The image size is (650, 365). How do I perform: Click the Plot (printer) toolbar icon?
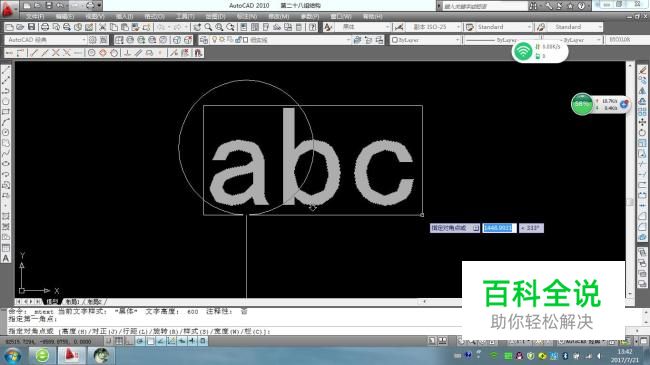[45, 27]
